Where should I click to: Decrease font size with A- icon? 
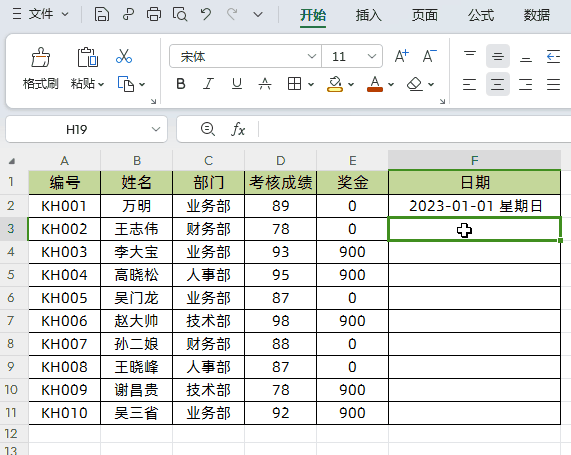coord(430,56)
